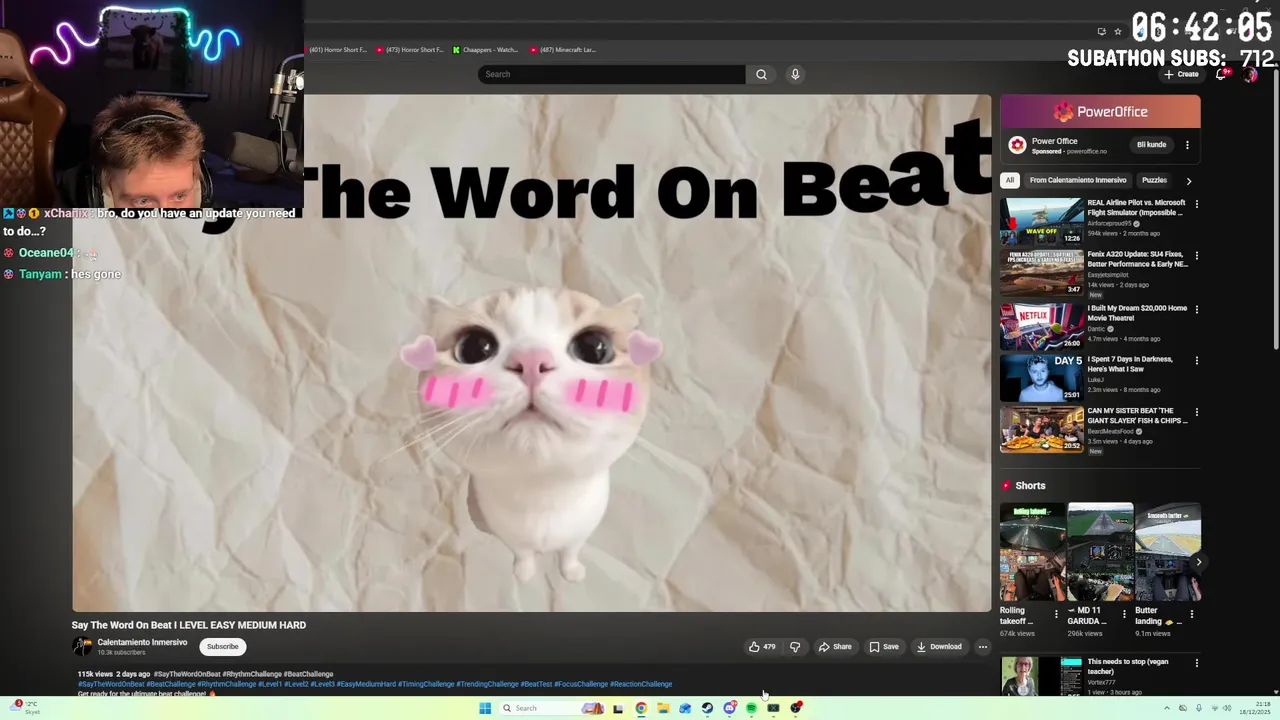
Task: Select the All filter chip
Action: tap(1010, 181)
